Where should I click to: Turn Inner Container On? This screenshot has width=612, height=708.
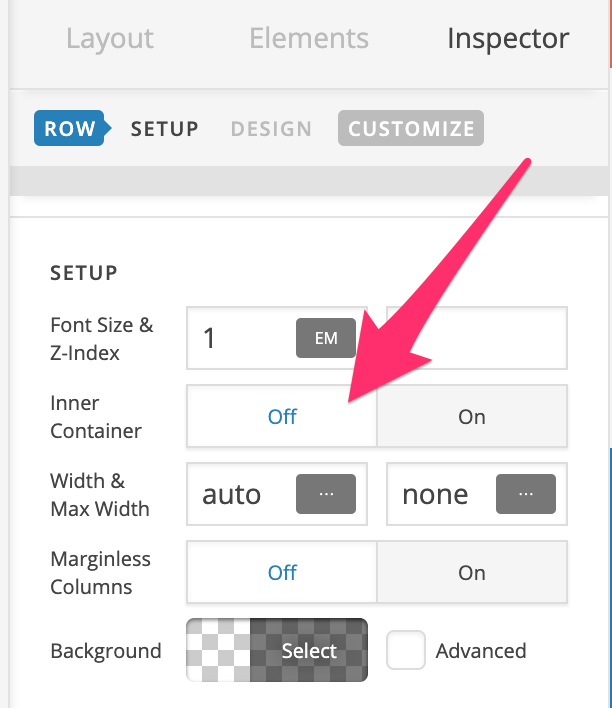[472, 416]
